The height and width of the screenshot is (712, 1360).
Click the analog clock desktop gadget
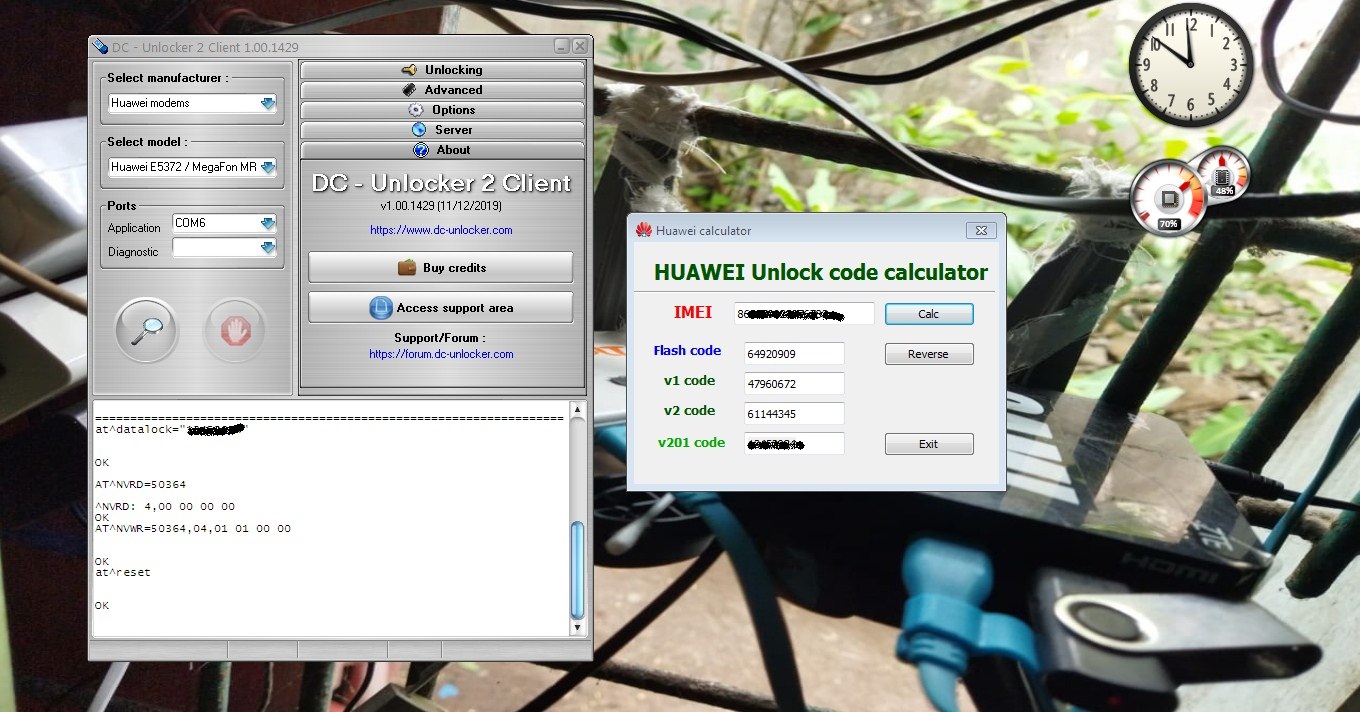[x=1190, y=65]
